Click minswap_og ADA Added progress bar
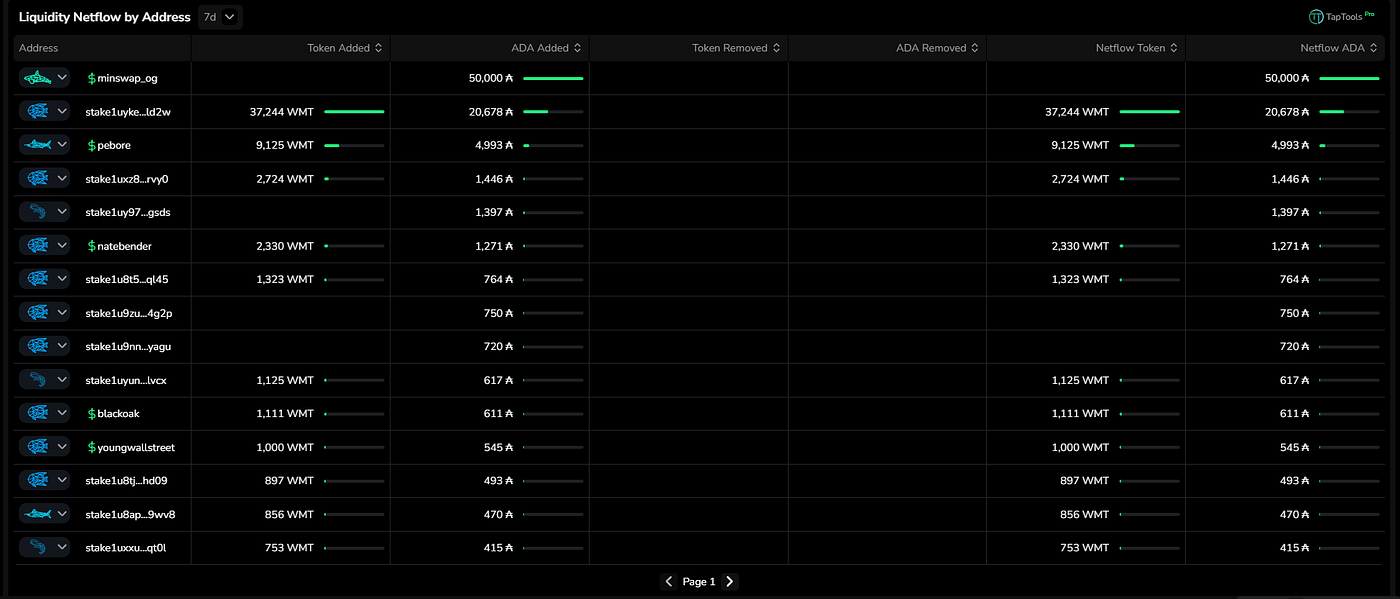The image size is (1400, 599). (553, 78)
